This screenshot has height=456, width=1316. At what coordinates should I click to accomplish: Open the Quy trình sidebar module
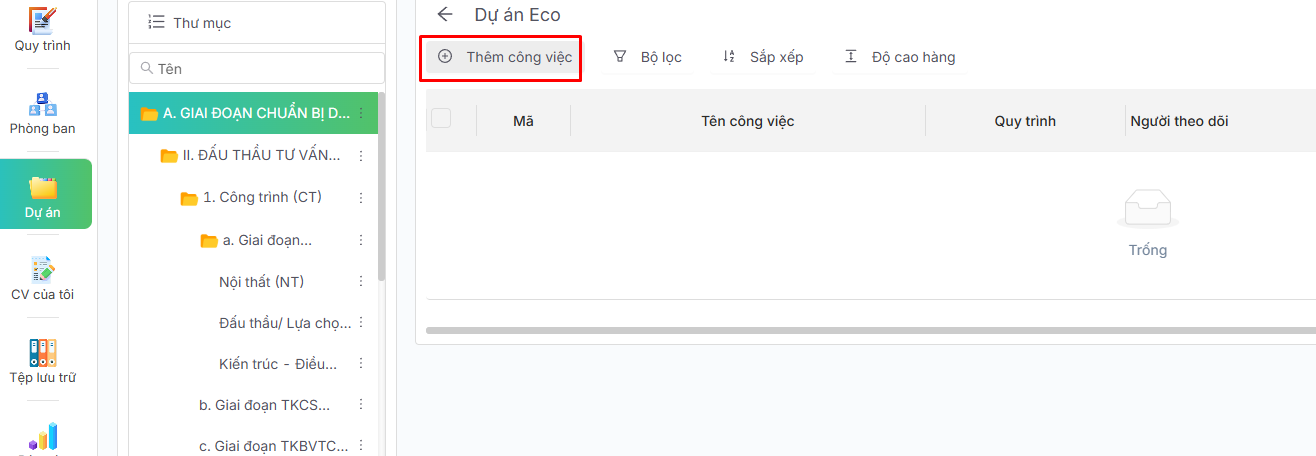(x=42, y=29)
